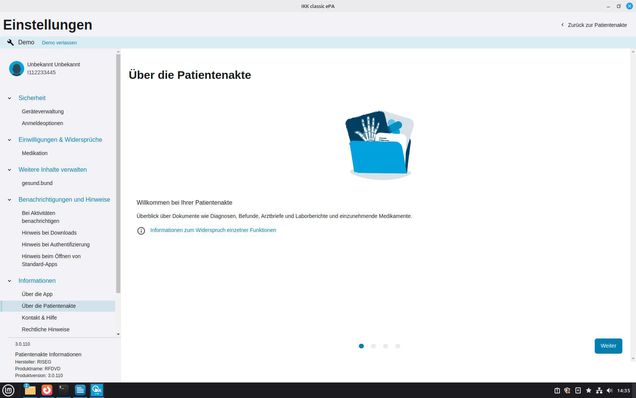Select the fourth page indicator dot
This screenshot has height=398, width=636.
tap(398, 346)
